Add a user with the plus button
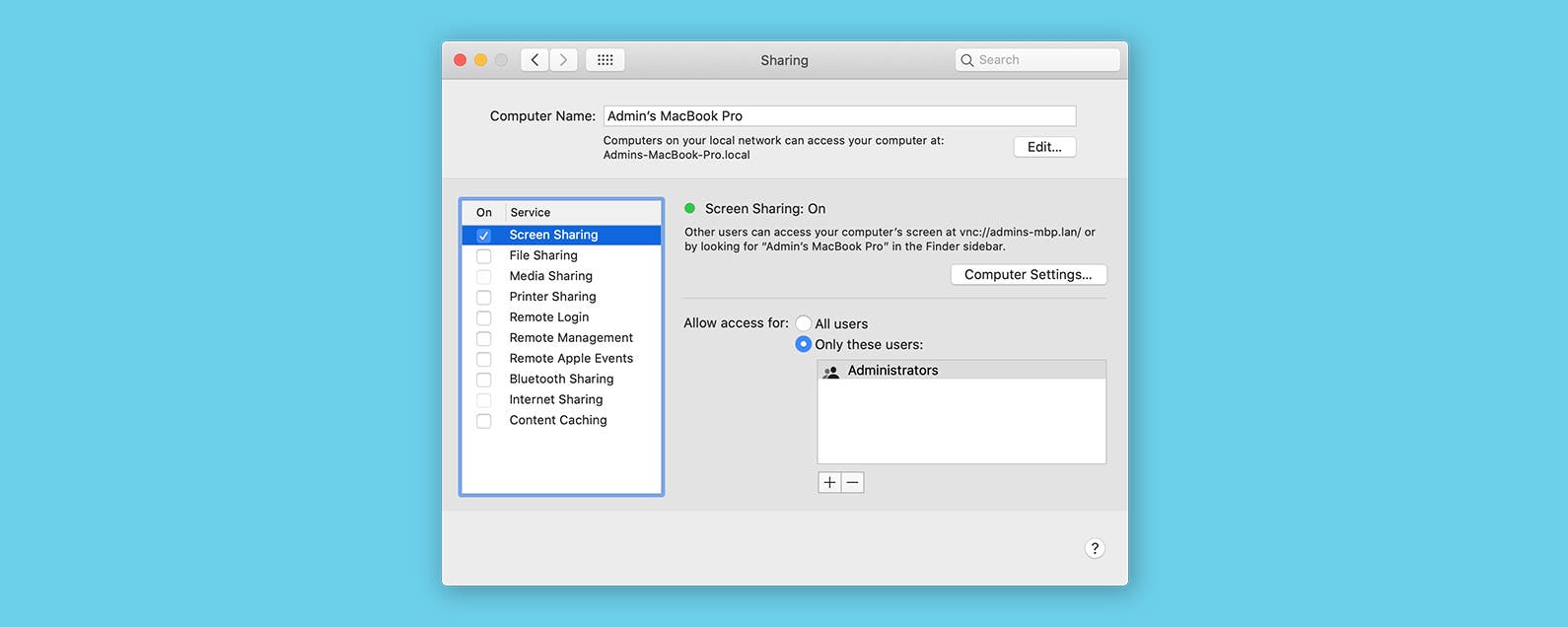The width and height of the screenshot is (1568, 627). tap(829, 482)
